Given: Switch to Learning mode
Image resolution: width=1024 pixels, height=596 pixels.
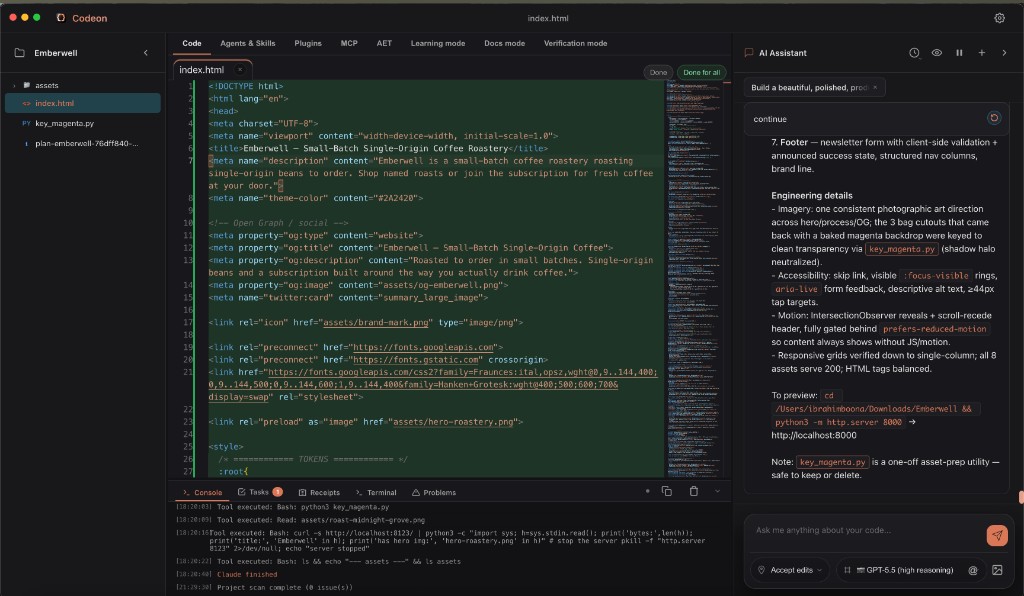Looking at the screenshot, I should 438,43.
